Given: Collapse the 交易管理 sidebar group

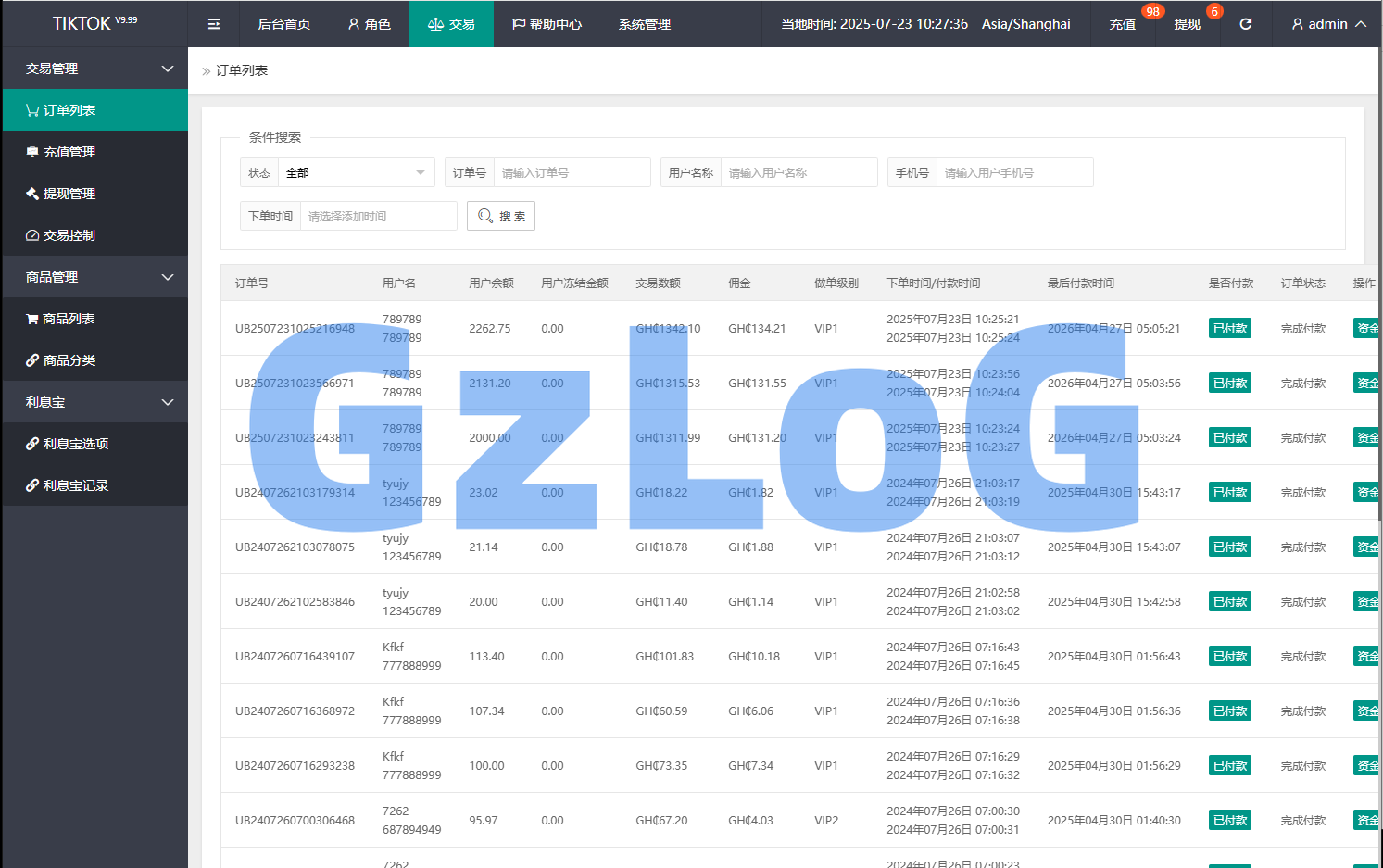Looking at the screenshot, I should coord(94,69).
